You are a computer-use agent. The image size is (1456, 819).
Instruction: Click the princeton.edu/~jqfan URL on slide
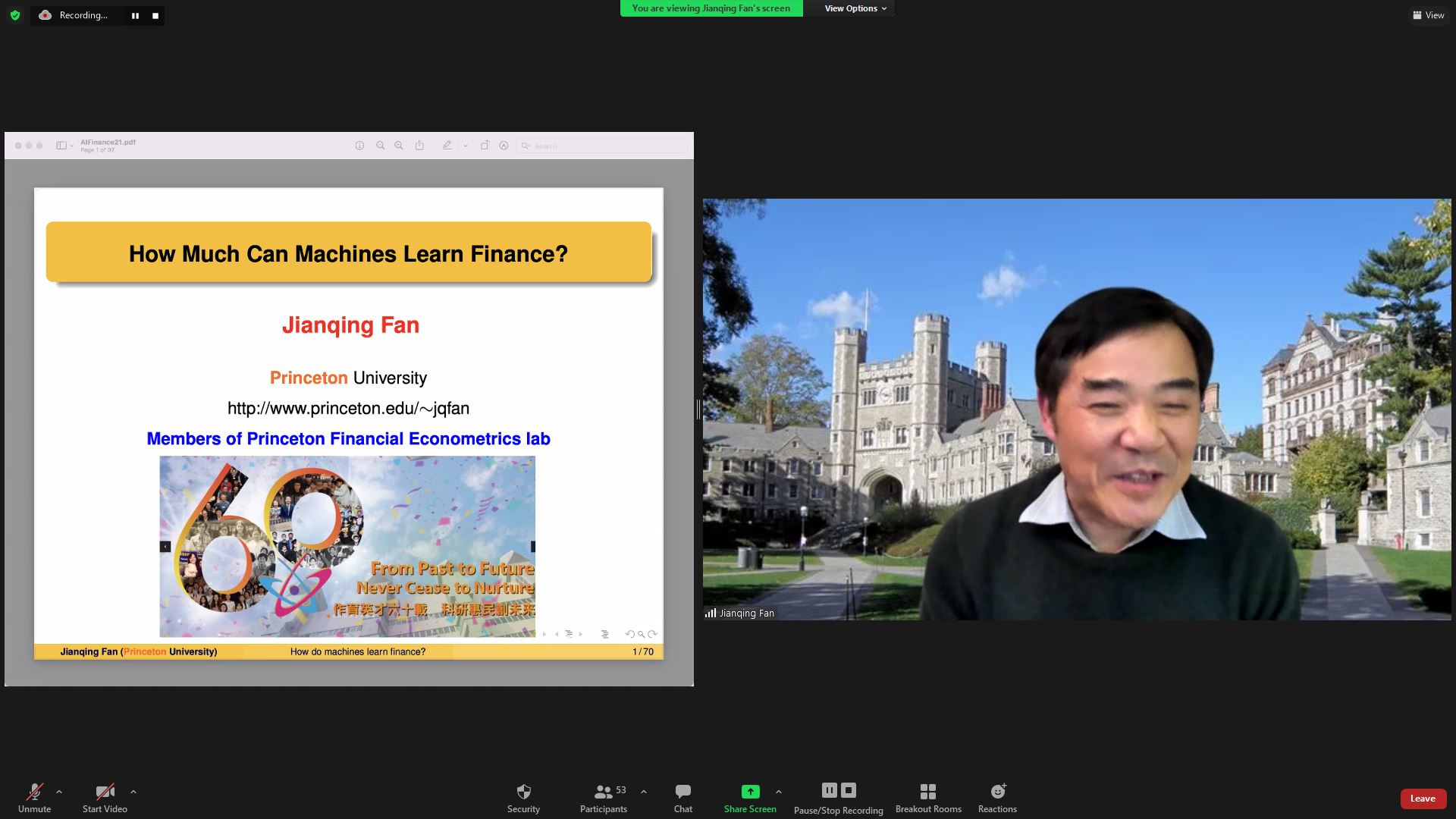[348, 408]
